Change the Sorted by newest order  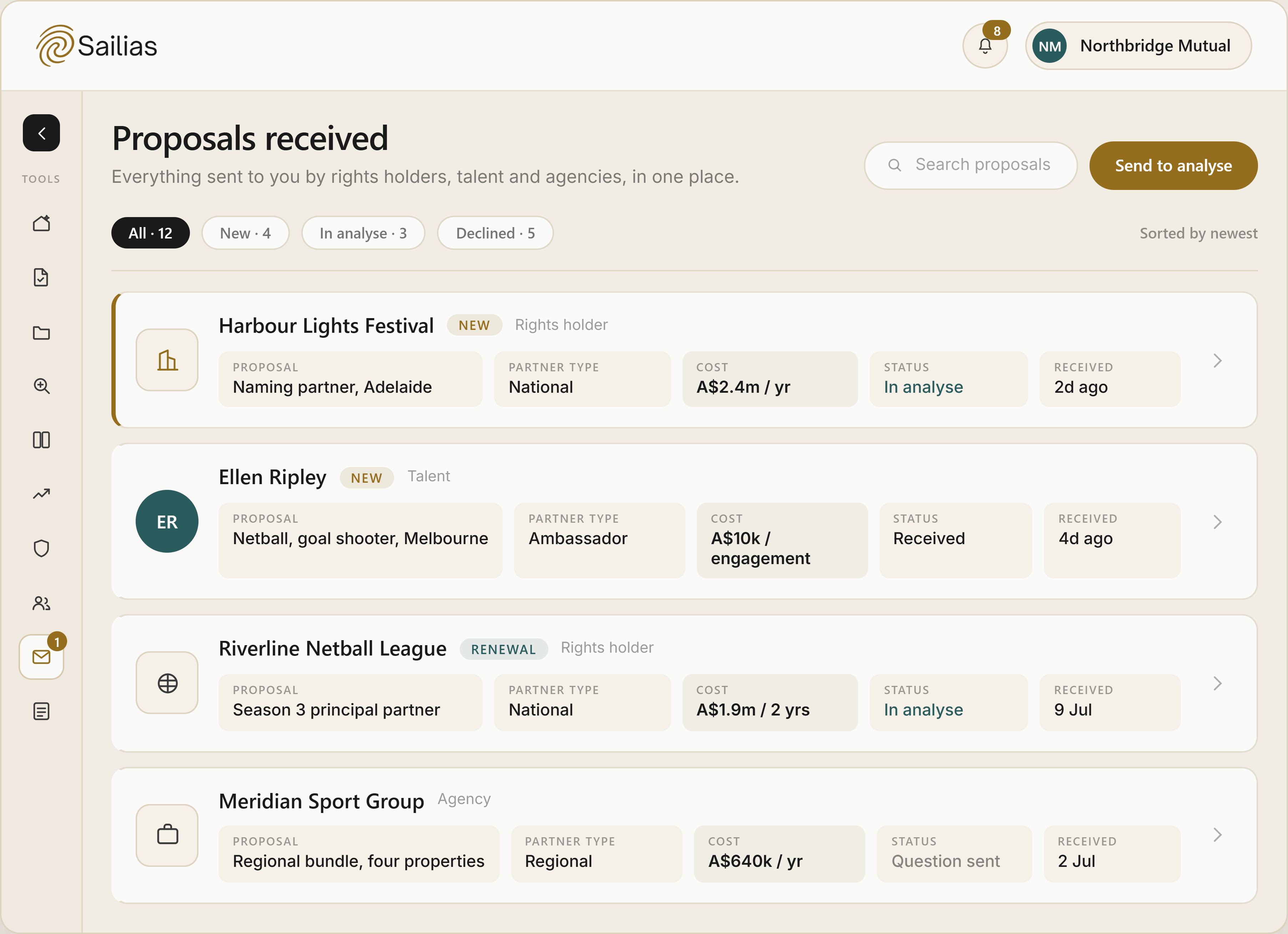coord(1198,233)
